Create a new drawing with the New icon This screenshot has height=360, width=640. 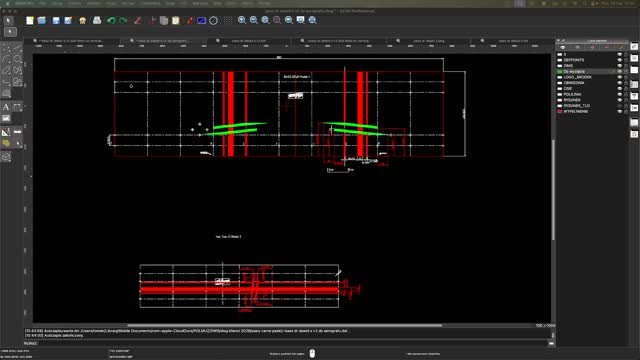pos(30,20)
